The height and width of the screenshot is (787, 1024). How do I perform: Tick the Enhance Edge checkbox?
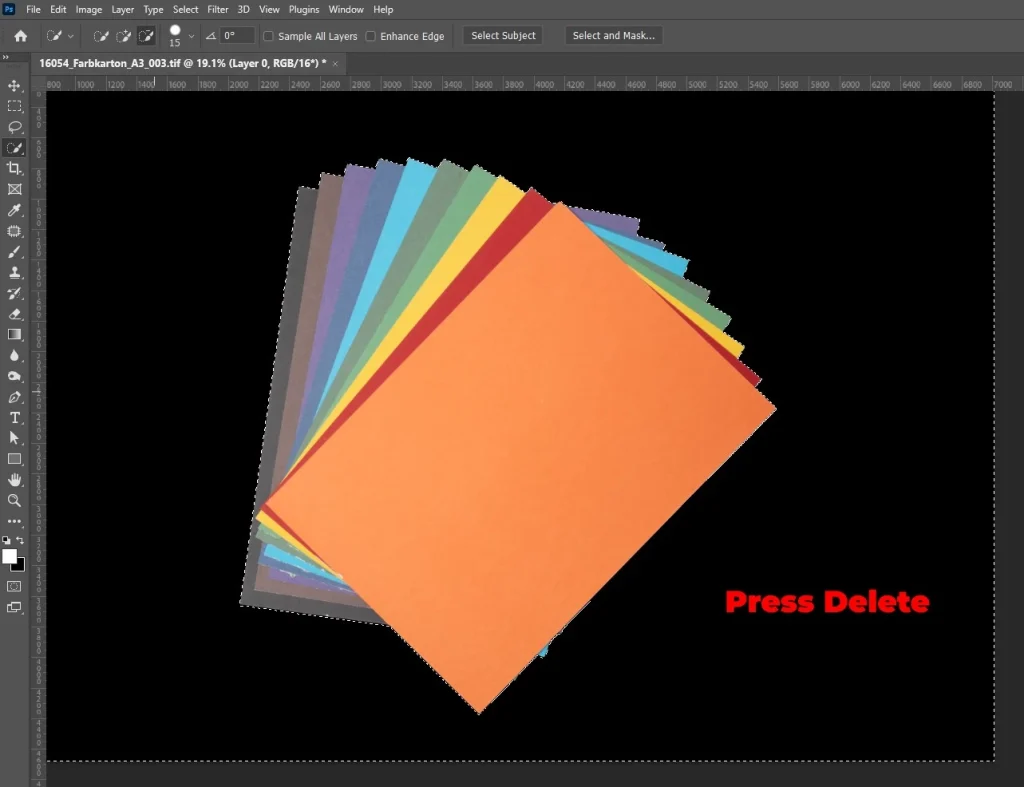pos(371,36)
